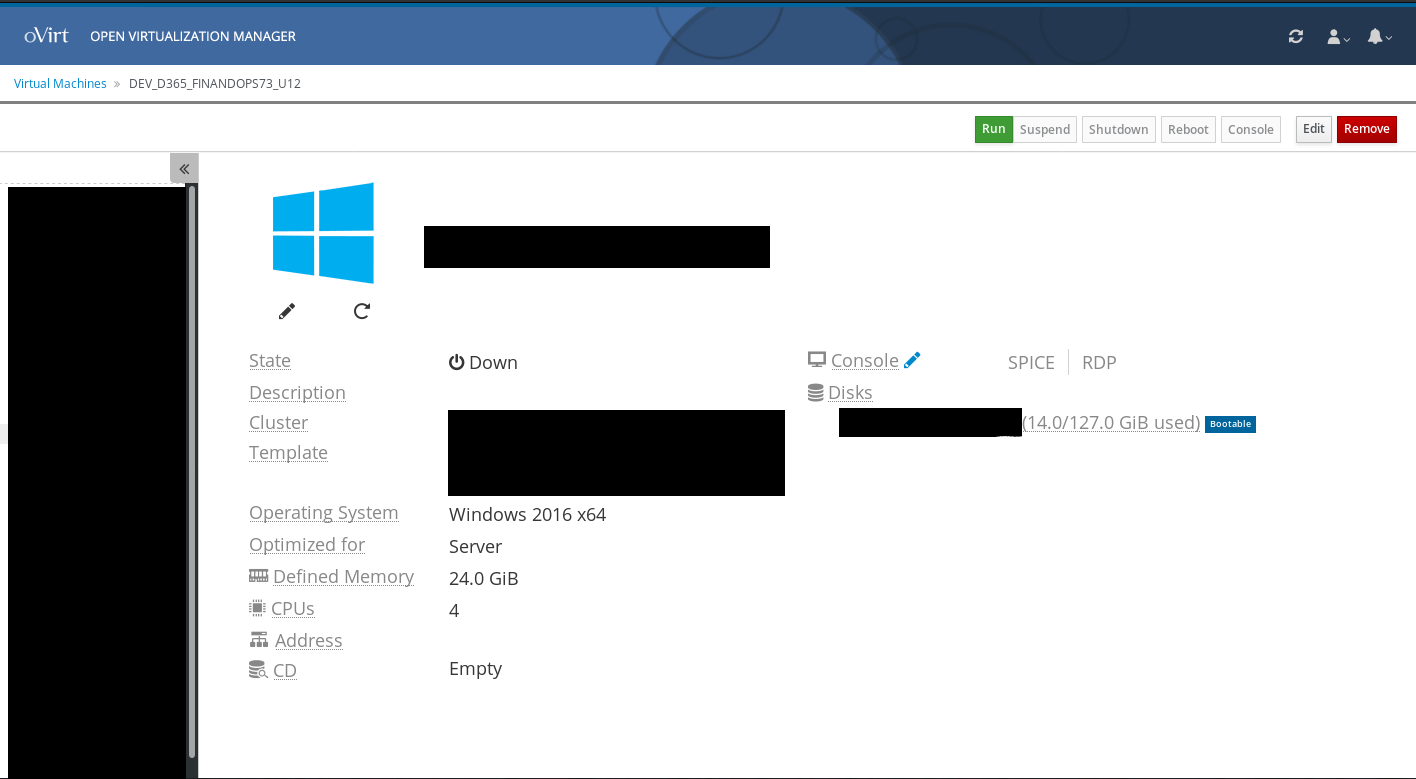Collapse the left sidebar panel
This screenshot has height=779, width=1416.
tap(184, 168)
